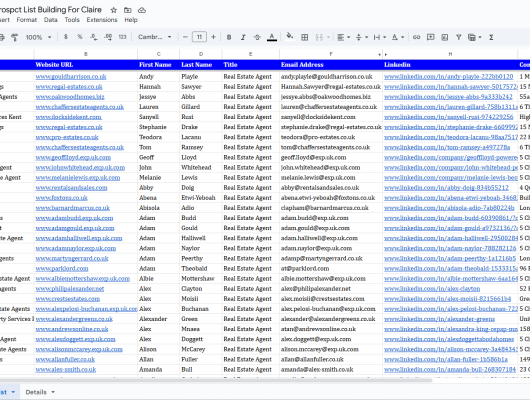
Task: Switch to the Details sheet tab
Action: pos(36,392)
